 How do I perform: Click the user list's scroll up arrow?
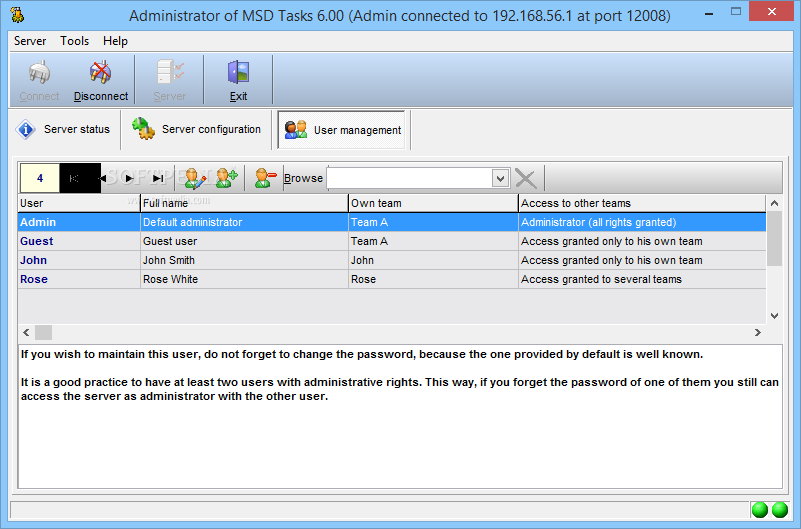[x=774, y=203]
